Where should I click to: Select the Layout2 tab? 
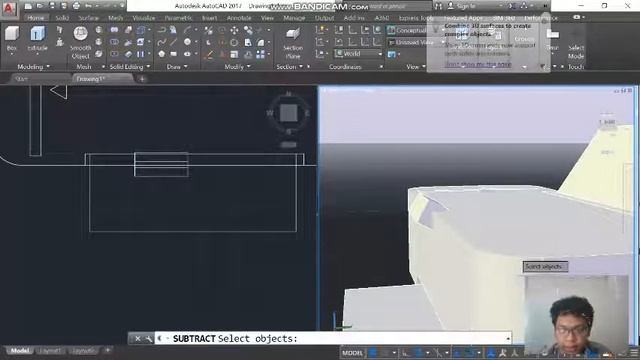pyautogui.click(x=83, y=351)
